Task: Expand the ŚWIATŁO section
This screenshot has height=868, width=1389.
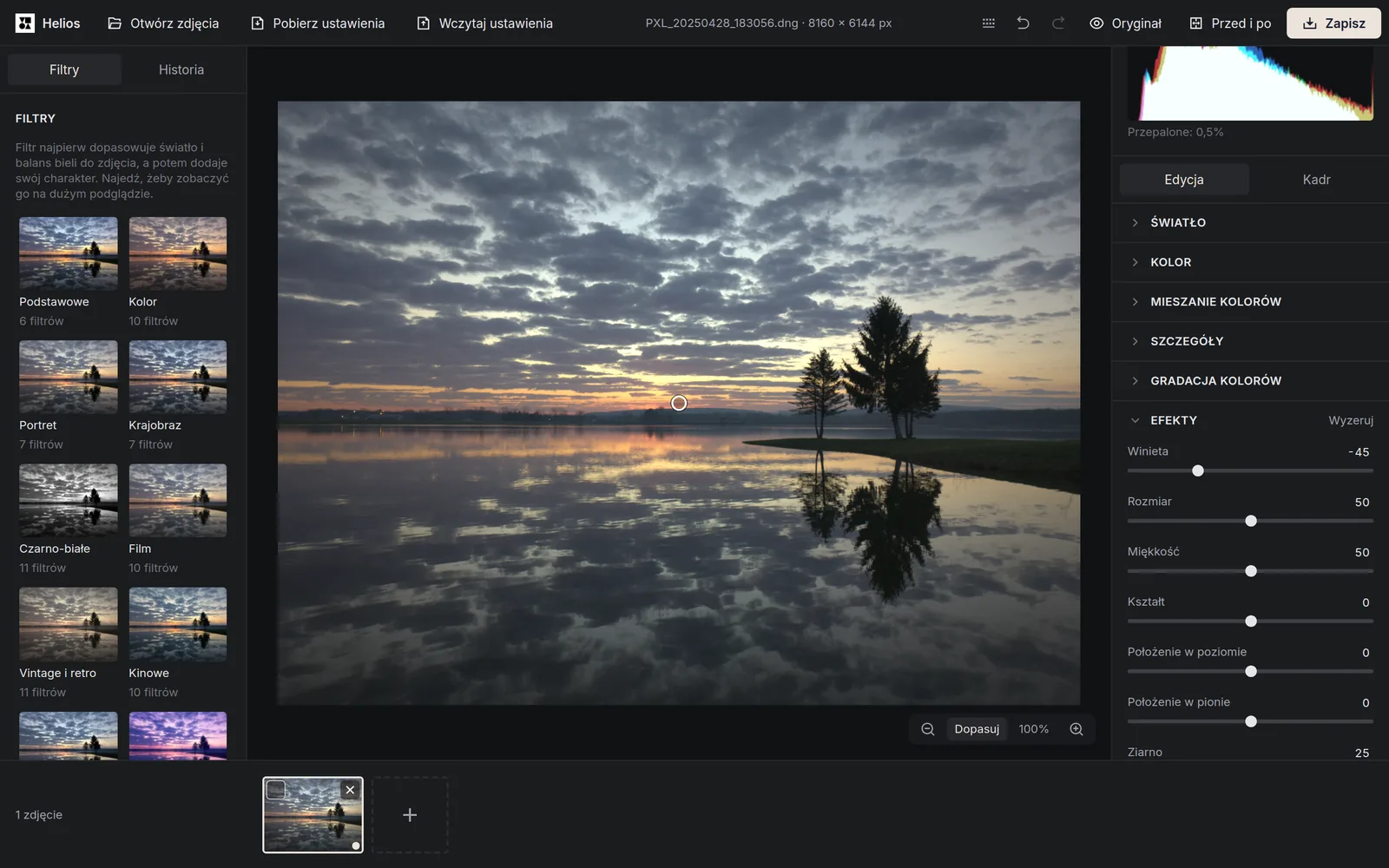Action: 1250,222
